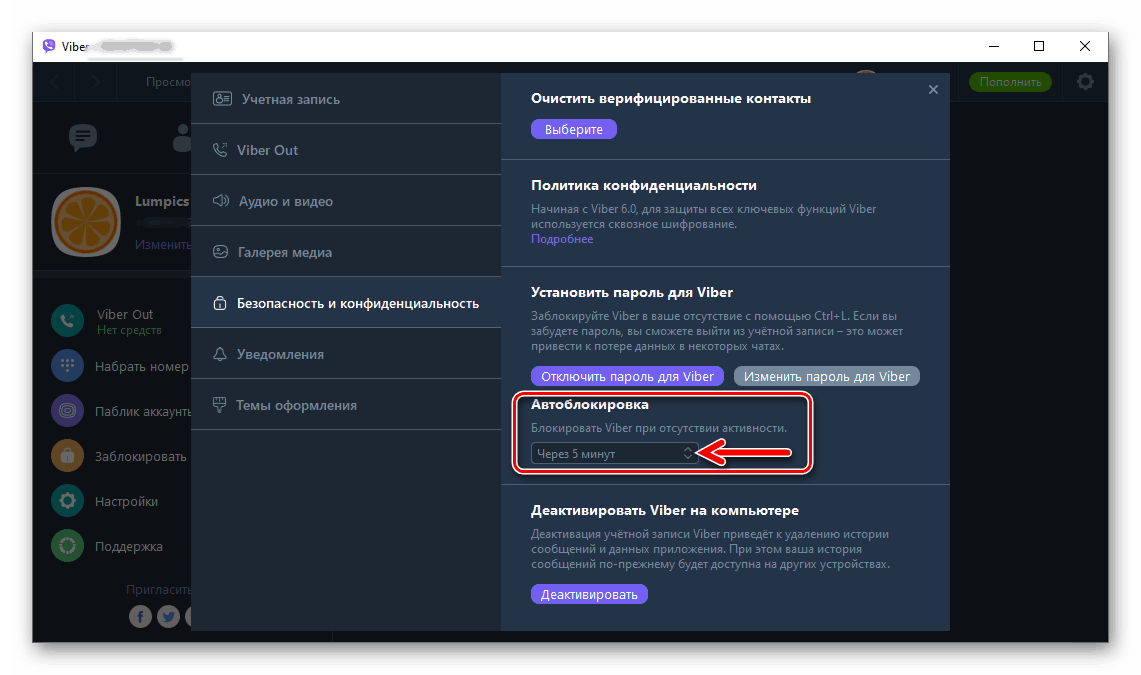Click the media gallery picture icon

pyautogui.click(x=220, y=252)
